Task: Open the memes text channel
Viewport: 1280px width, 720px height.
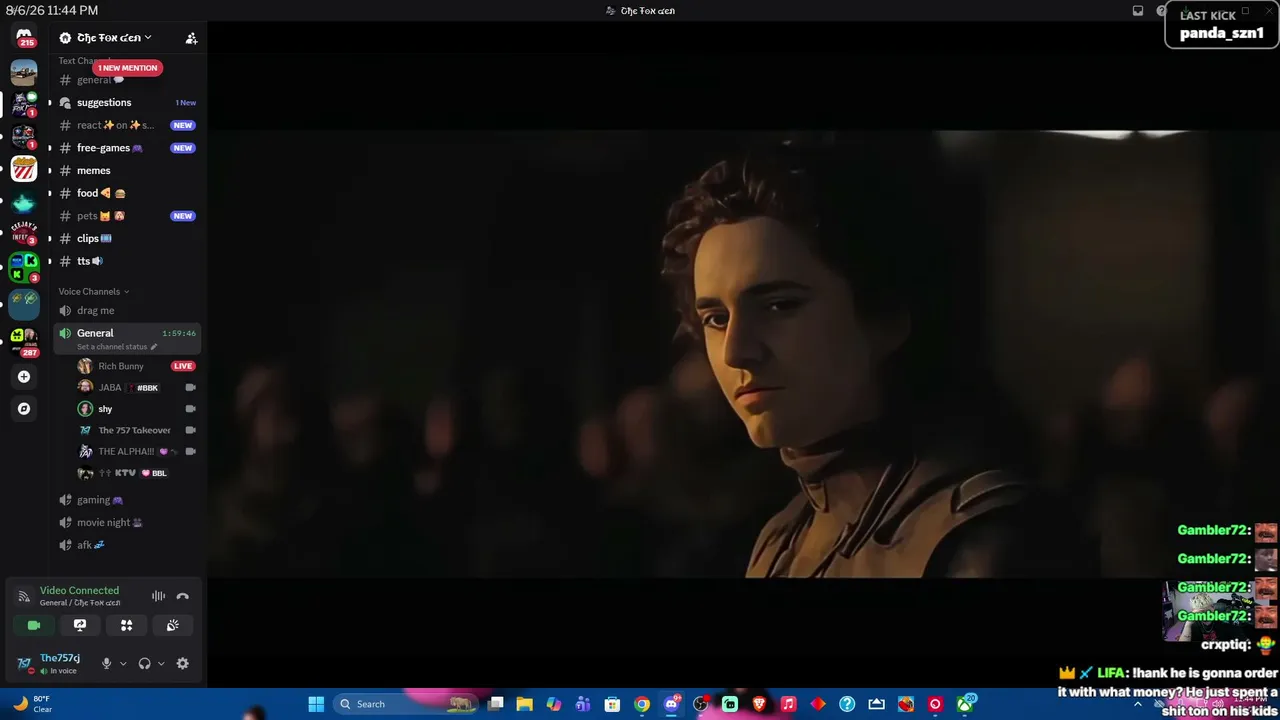Action: coord(127,170)
